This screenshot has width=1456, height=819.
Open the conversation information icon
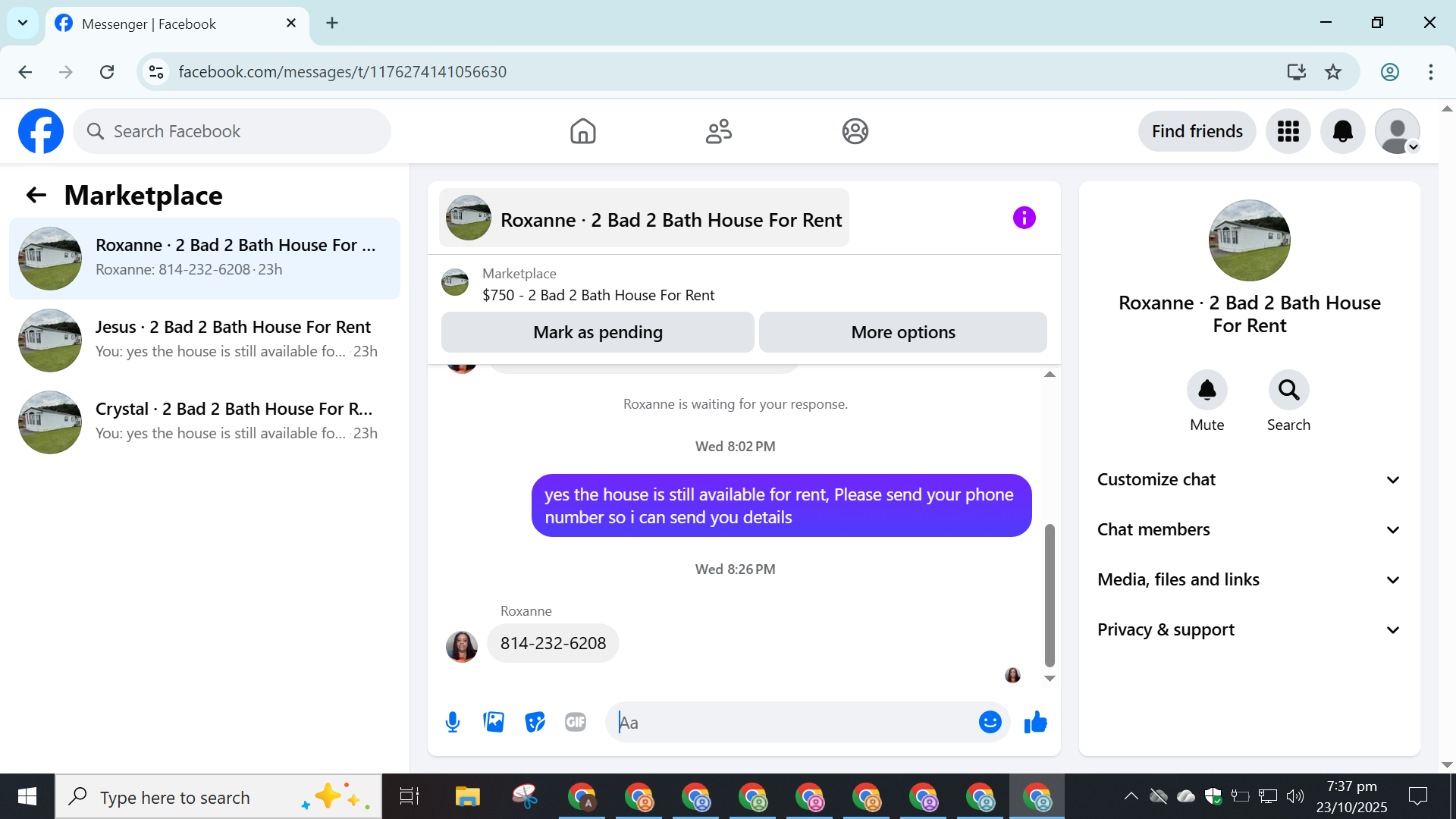pyautogui.click(x=1024, y=218)
